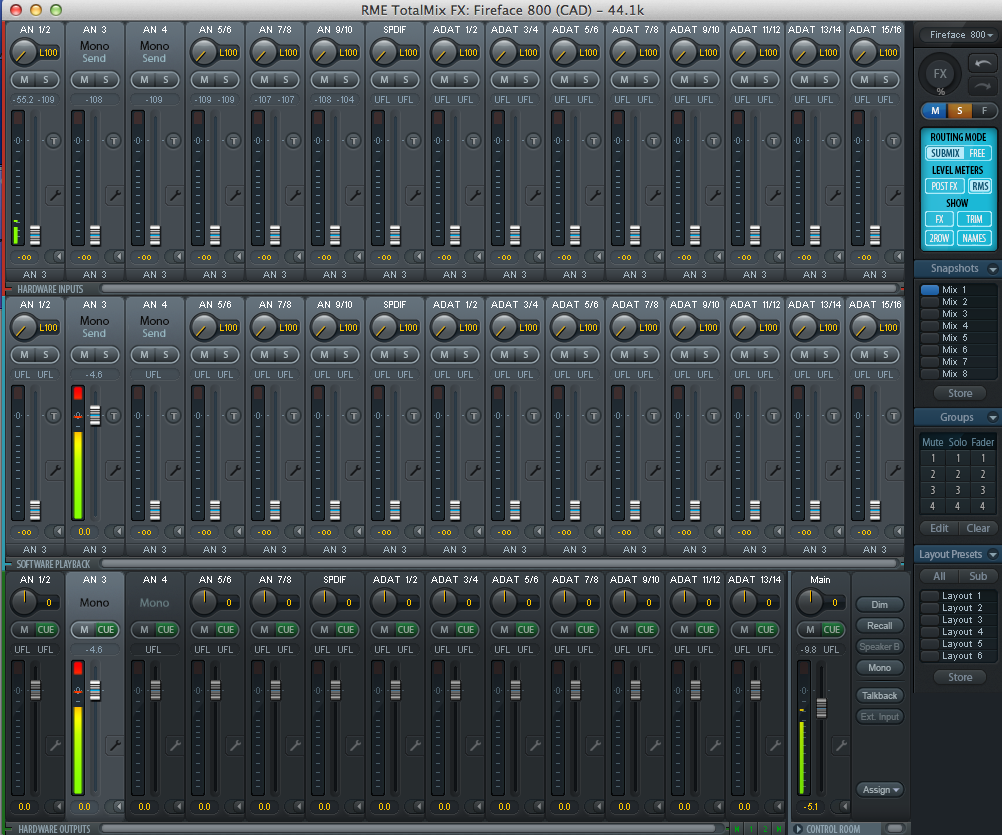
Task: Switch to the Sub layout tab
Action: click(978, 576)
